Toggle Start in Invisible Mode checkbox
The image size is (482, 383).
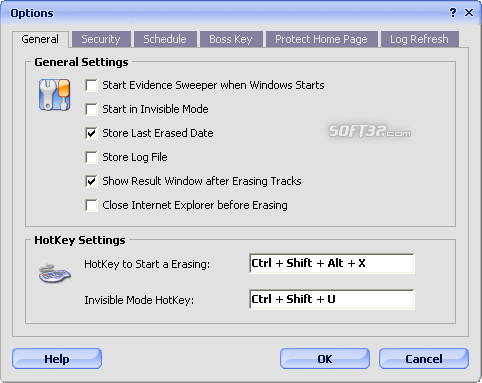(91, 109)
